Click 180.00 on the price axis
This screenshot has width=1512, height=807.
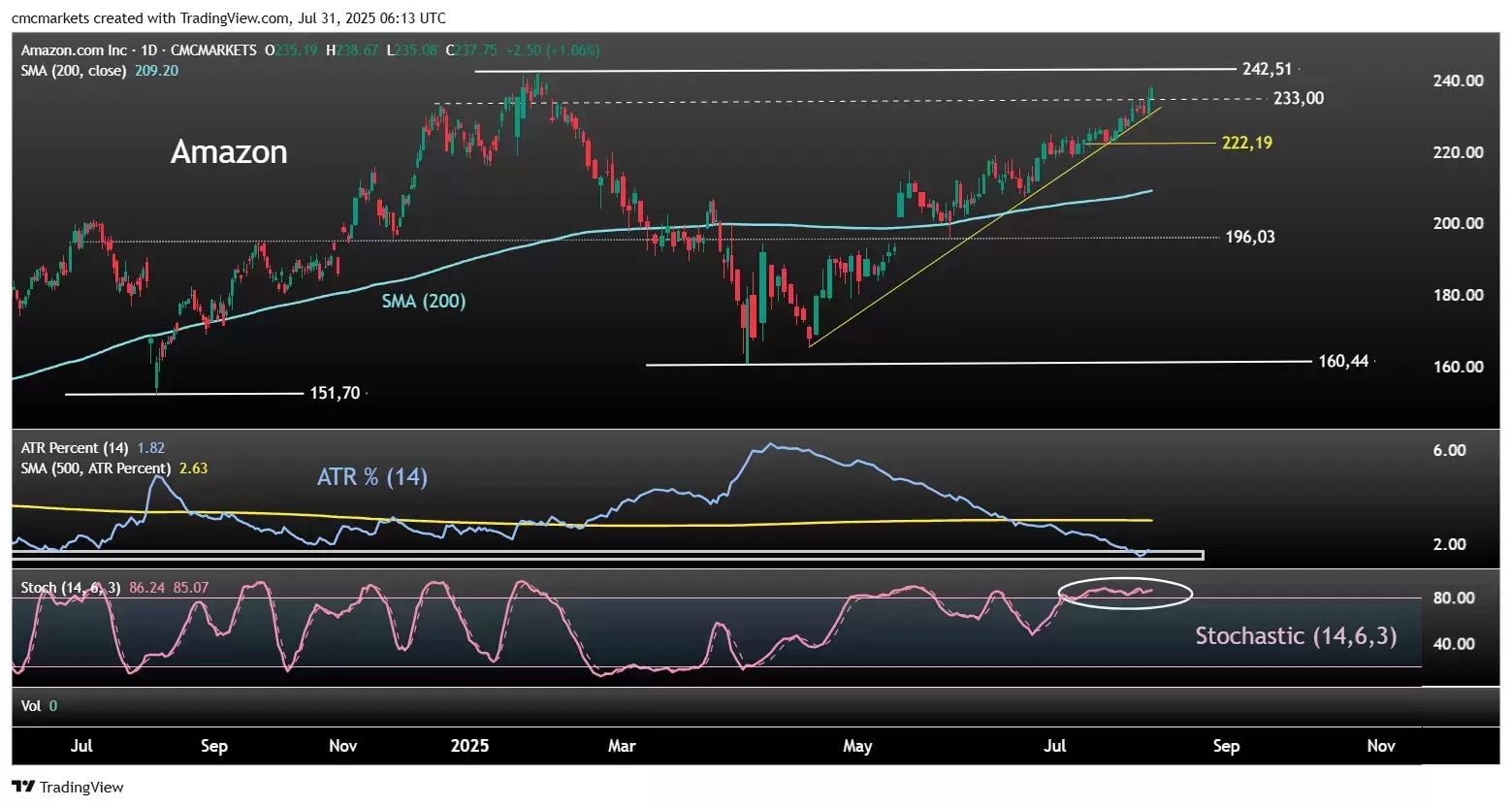[1458, 295]
